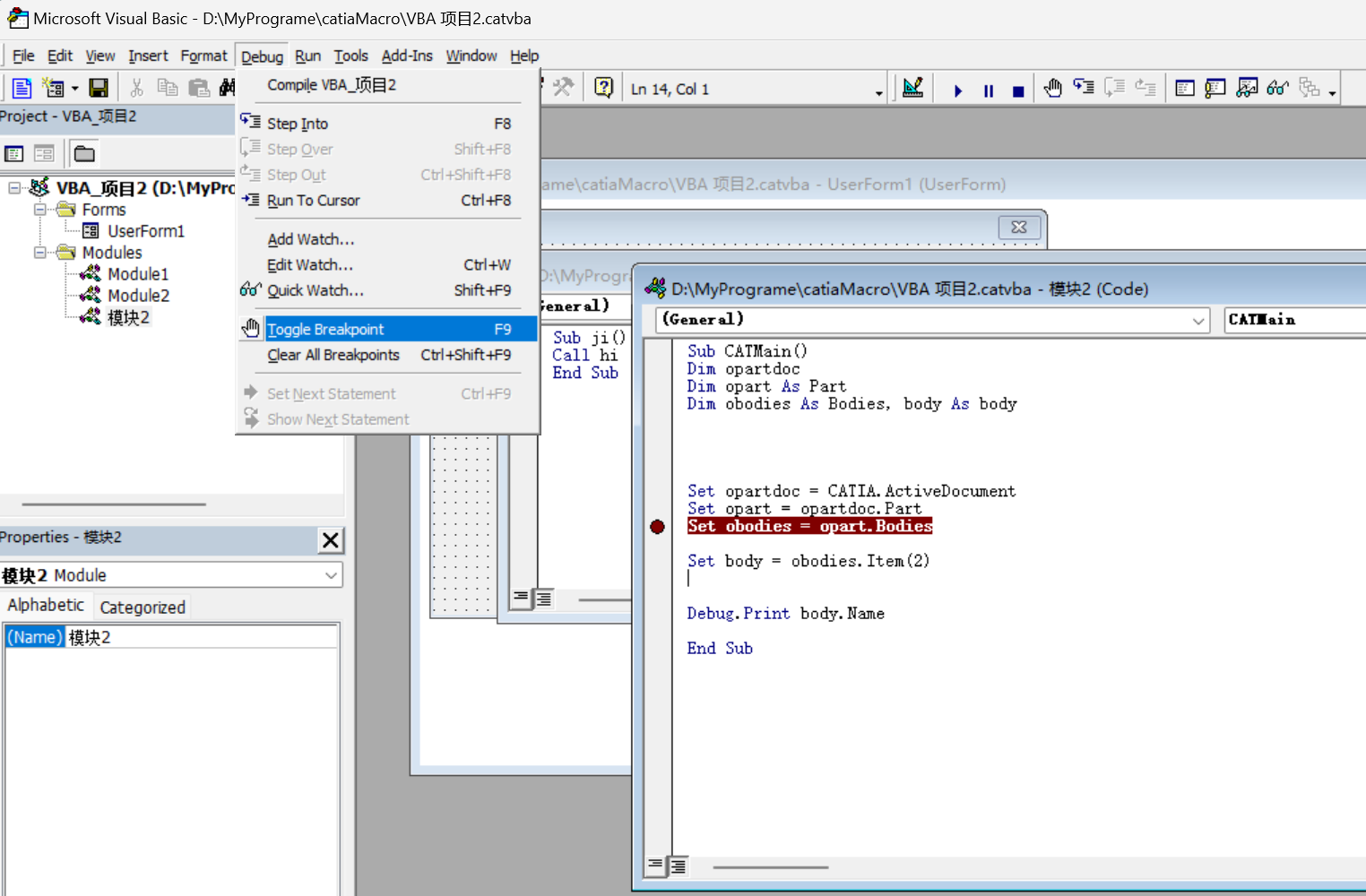Run Sub with play button
This screenshot has width=1366, height=896.
click(958, 90)
